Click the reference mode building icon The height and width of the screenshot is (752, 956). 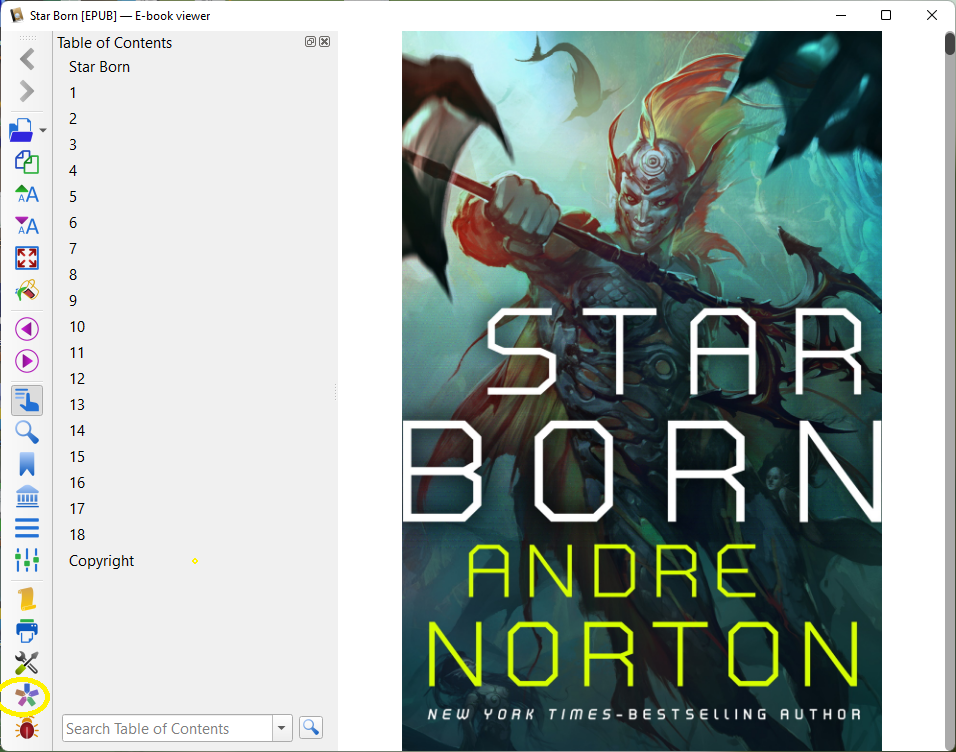pos(27,496)
